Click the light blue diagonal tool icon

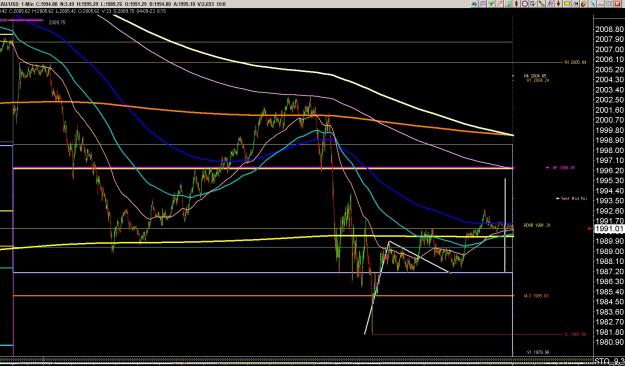(592, 4)
